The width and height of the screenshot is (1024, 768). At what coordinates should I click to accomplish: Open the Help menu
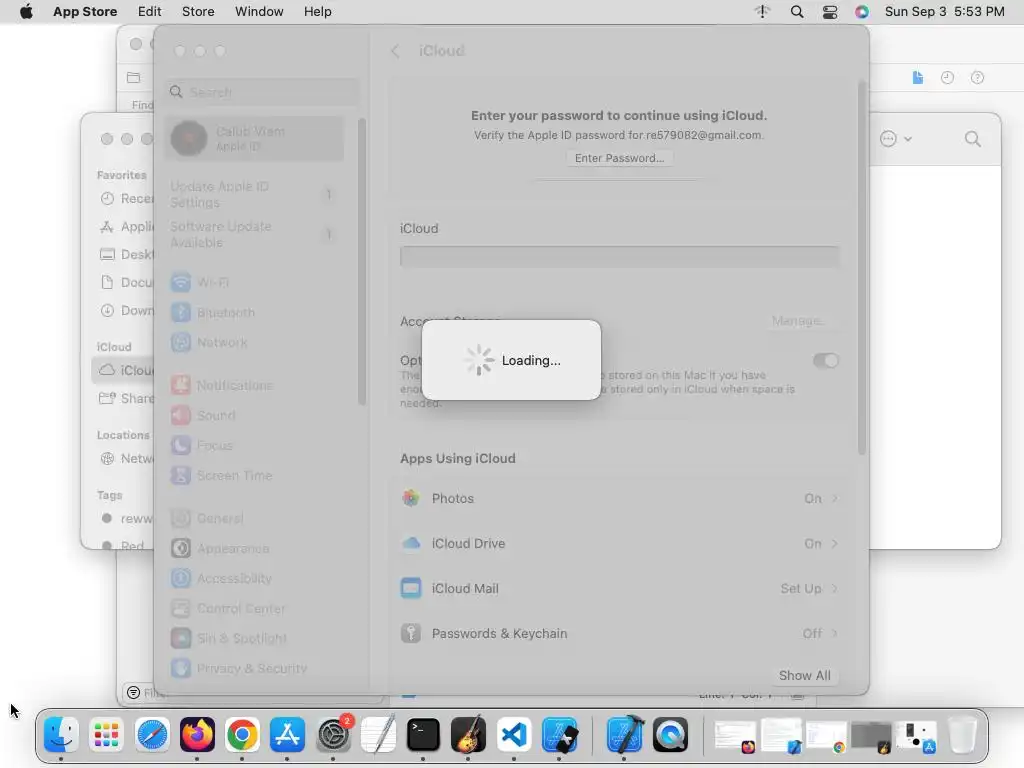[x=317, y=12]
